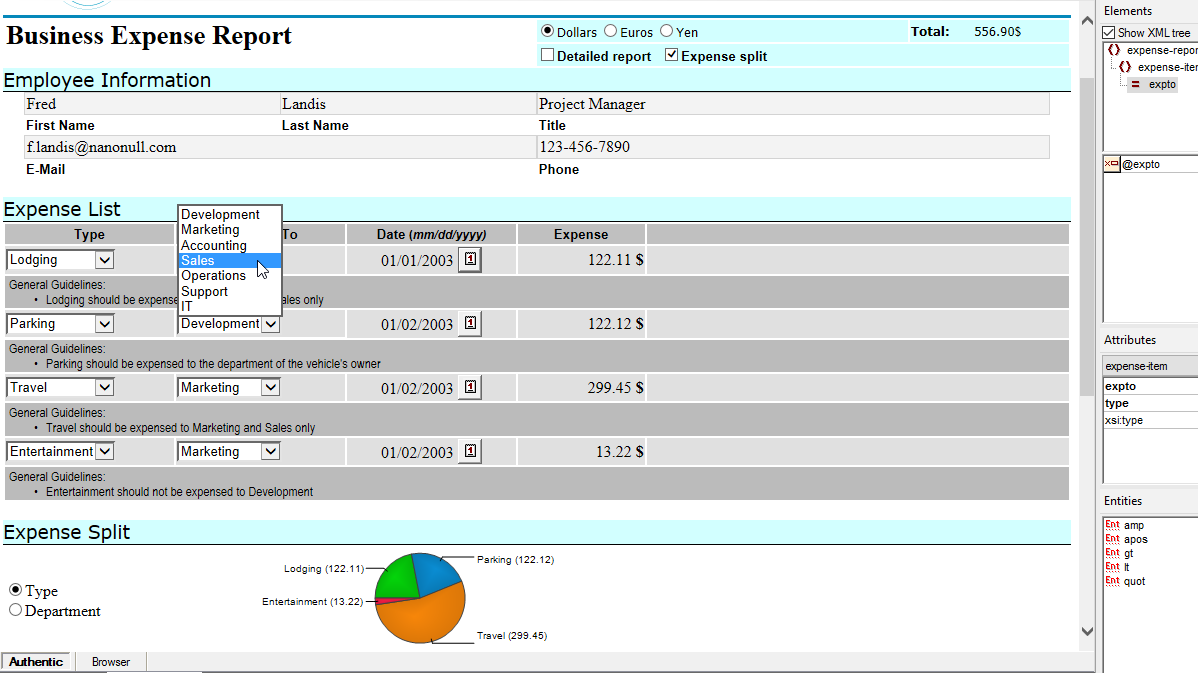
Task: Click the expense-item element icon in XML tree
Action: (x=1125, y=67)
